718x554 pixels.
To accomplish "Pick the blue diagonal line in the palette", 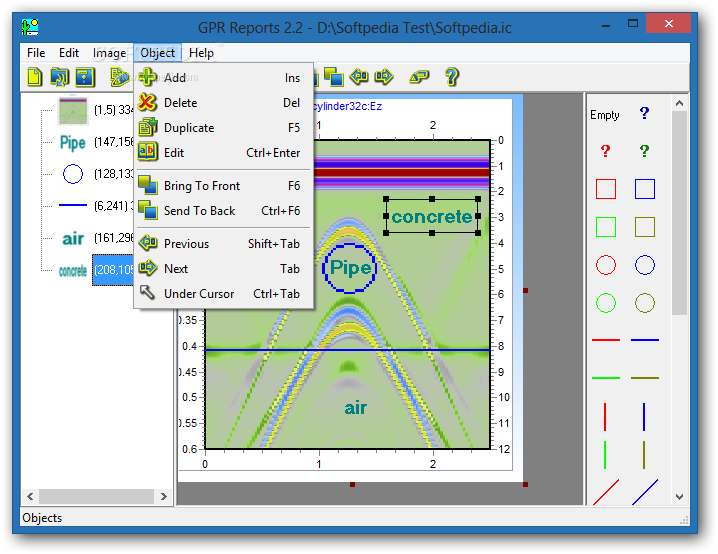I will click(645, 492).
